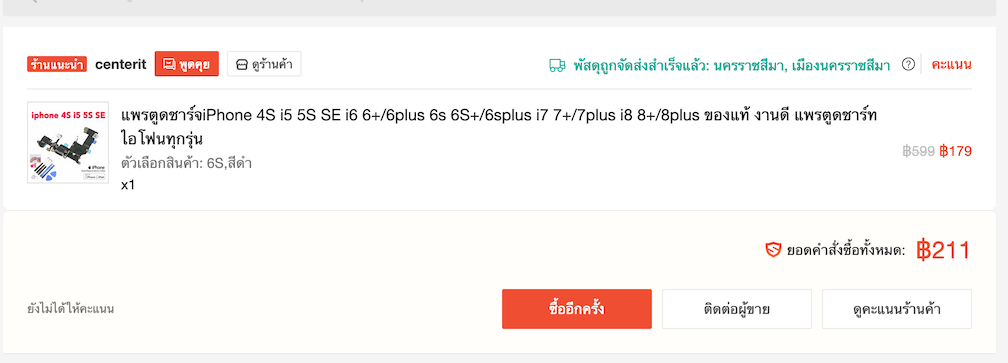
Task: Click the ซื้ออีกครั้ง buy again button
Action: pos(577,309)
